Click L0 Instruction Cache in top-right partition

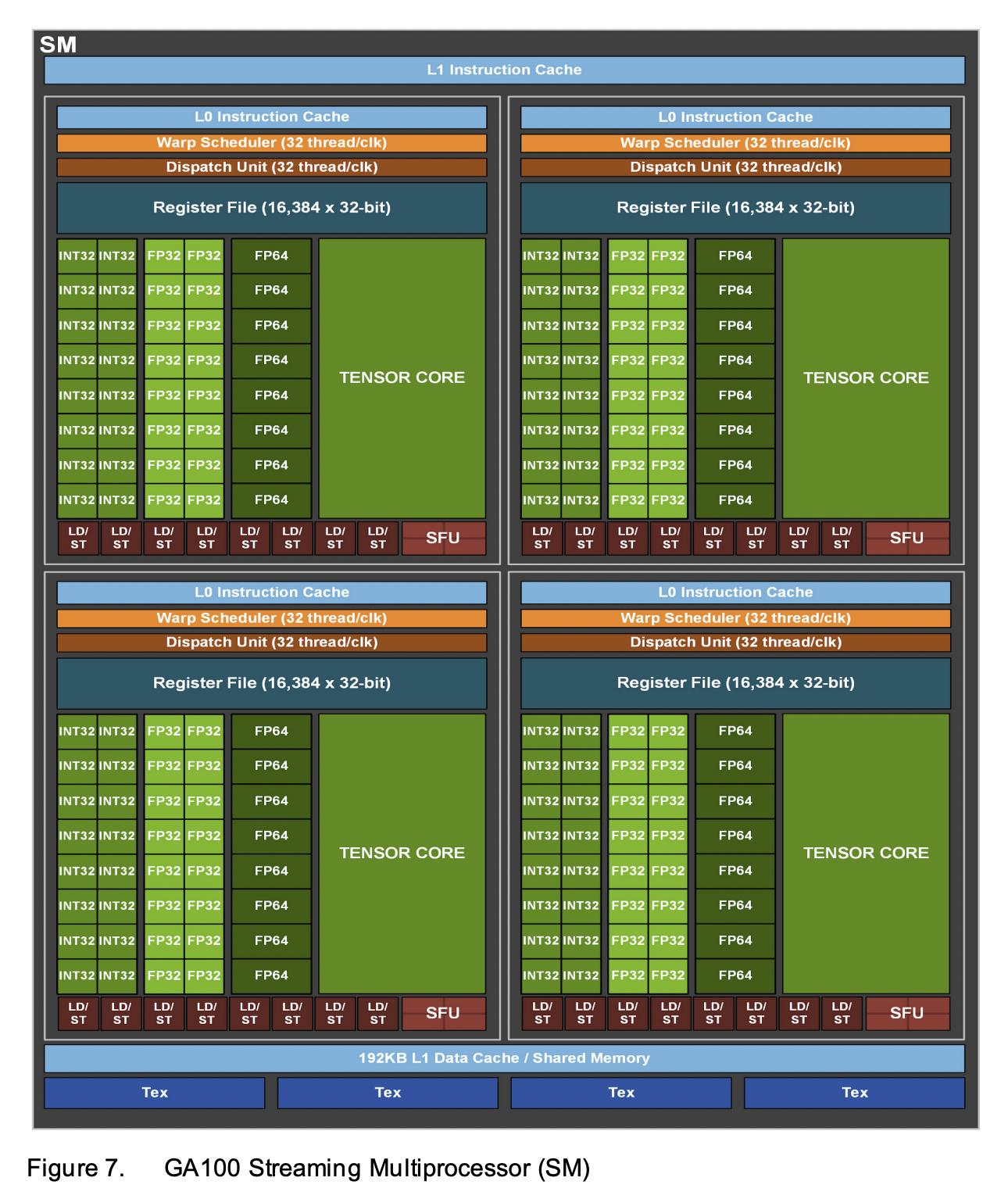click(x=735, y=117)
